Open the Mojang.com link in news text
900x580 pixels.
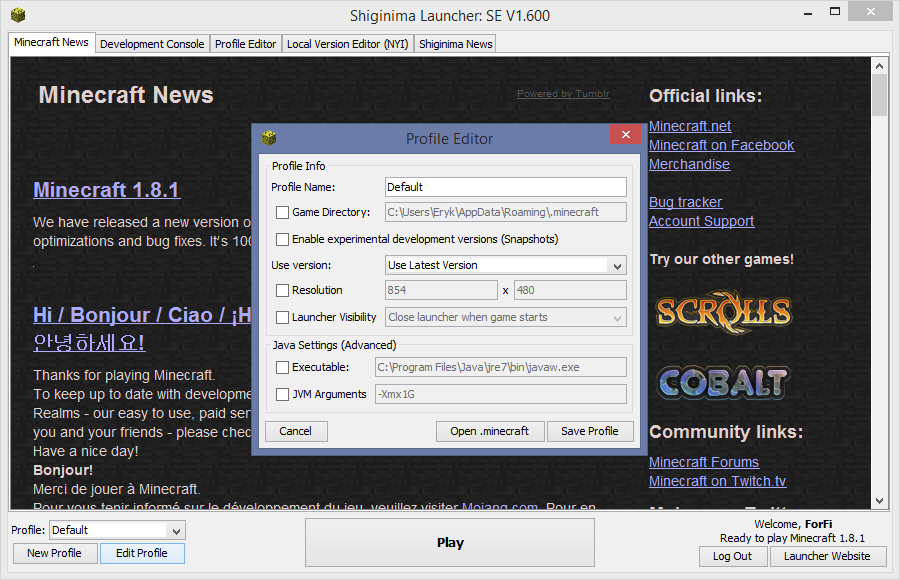pos(500,505)
